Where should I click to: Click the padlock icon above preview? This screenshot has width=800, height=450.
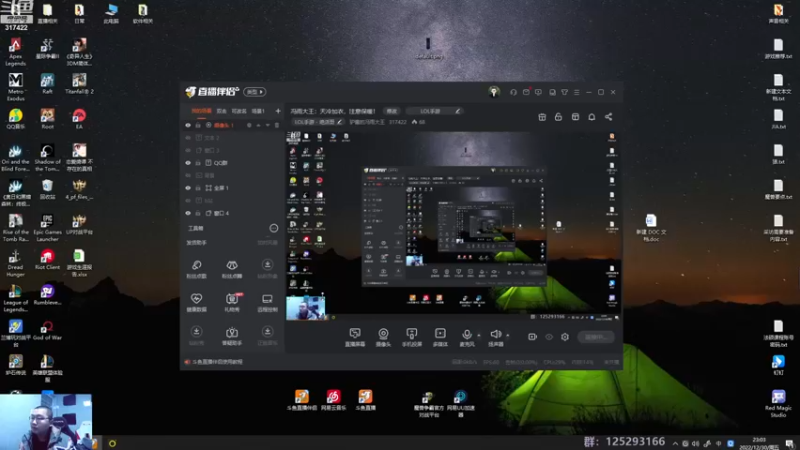tap(558, 117)
